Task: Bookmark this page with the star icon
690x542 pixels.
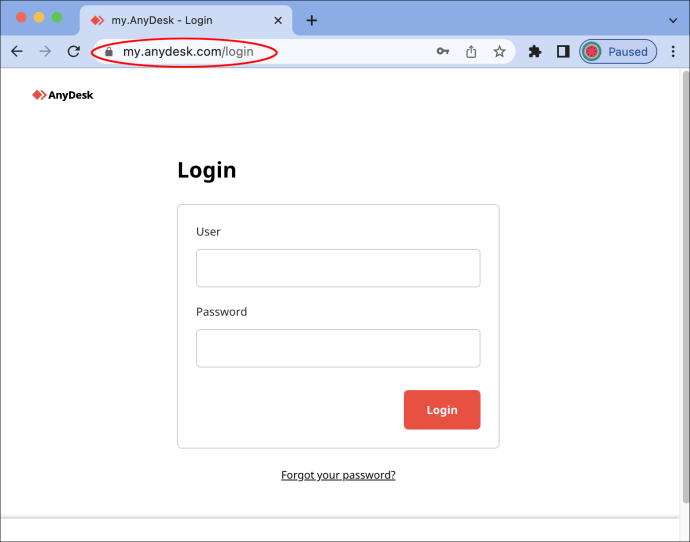Action: tap(499, 51)
